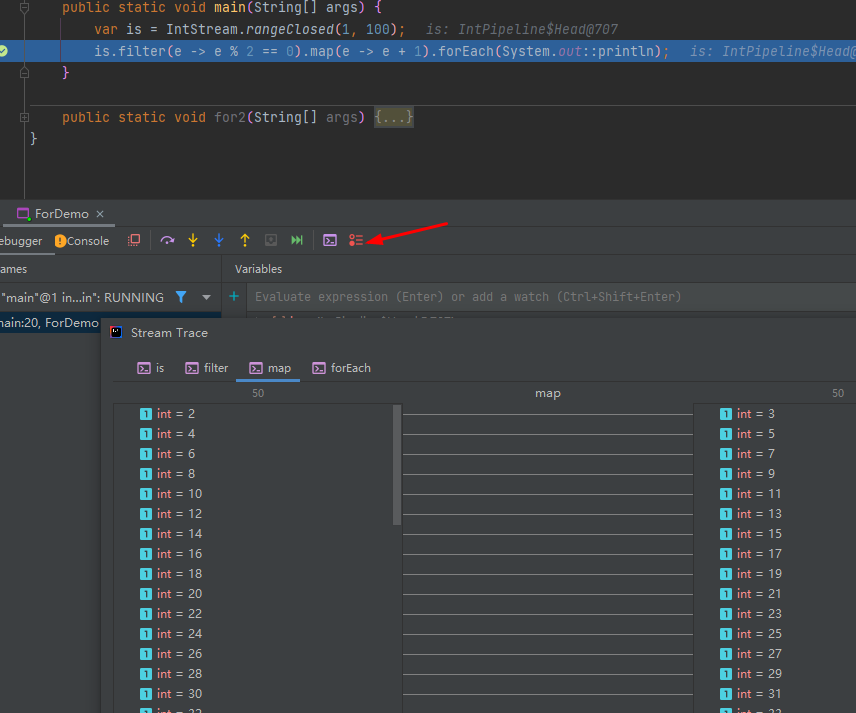The image size is (856, 713).
Task: Switch to the forEach stream tab
Action: click(342, 368)
